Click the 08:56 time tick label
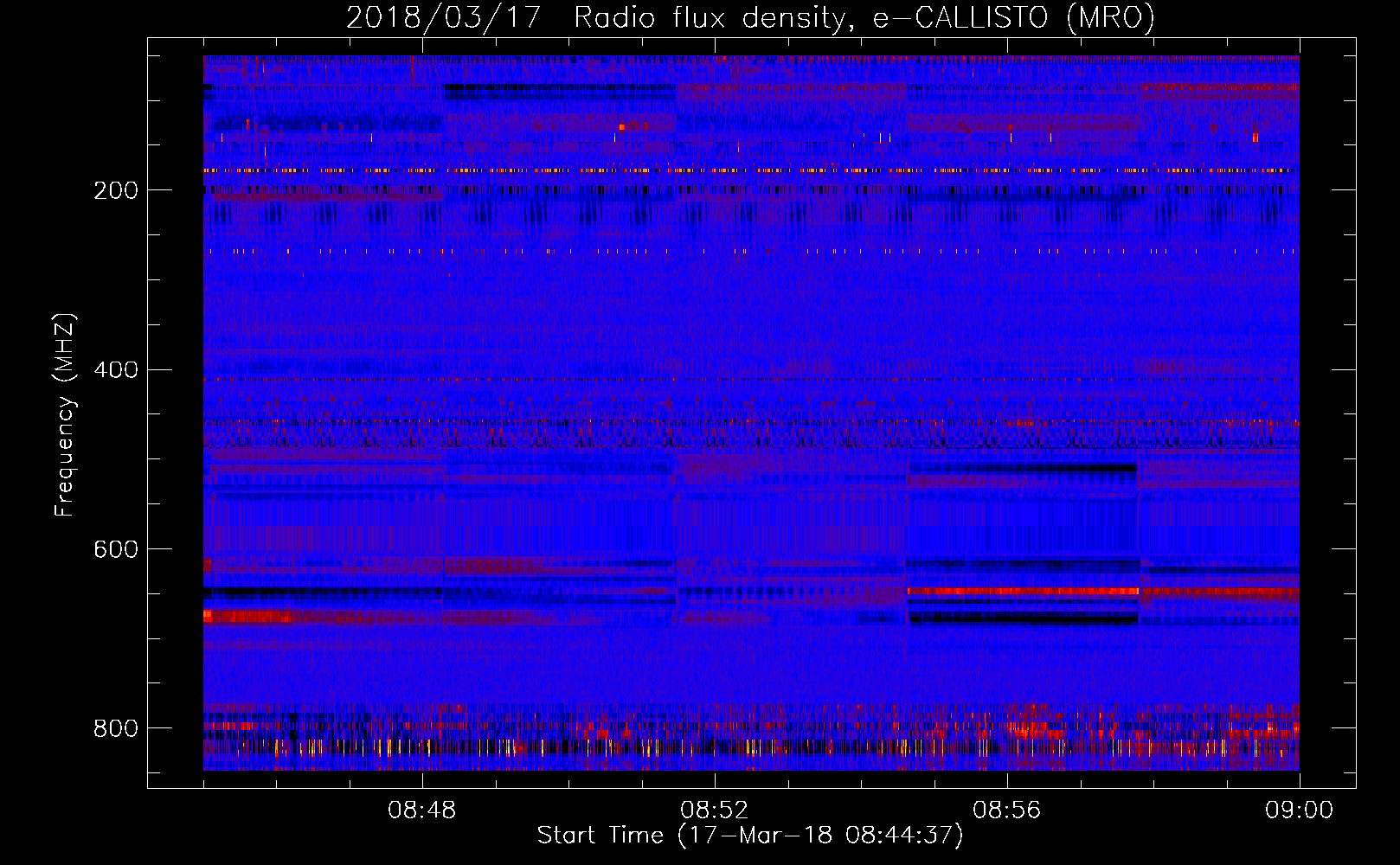The image size is (1400, 865). click(1007, 811)
